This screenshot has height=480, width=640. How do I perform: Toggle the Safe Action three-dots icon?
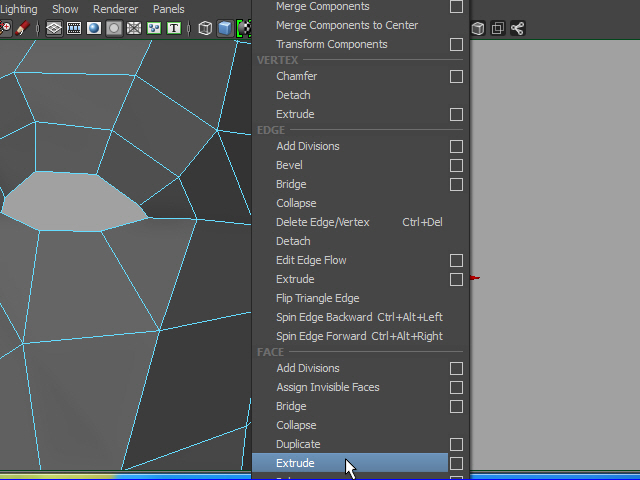[x=154, y=28]
